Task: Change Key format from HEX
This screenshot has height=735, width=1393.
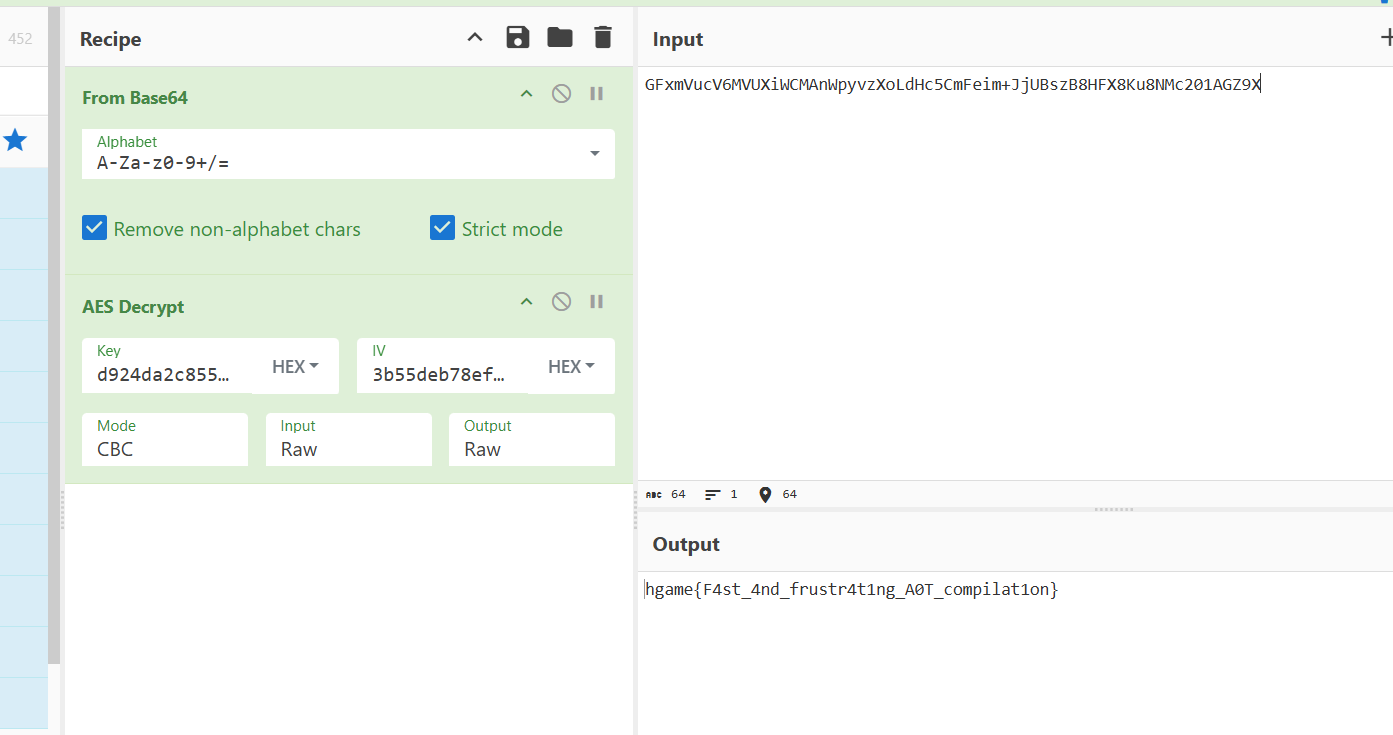Action: click(x=295, y=367)
